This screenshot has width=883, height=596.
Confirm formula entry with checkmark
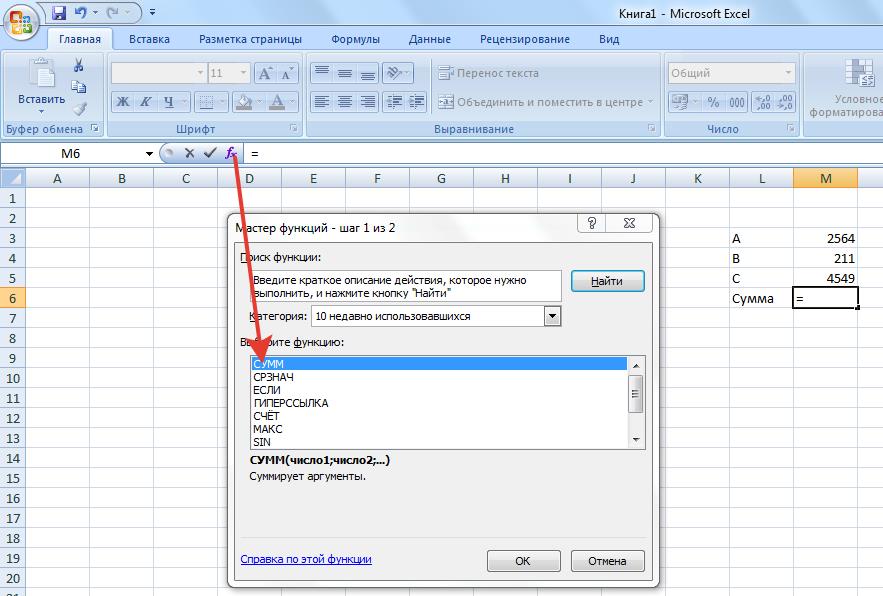[210, 153]
